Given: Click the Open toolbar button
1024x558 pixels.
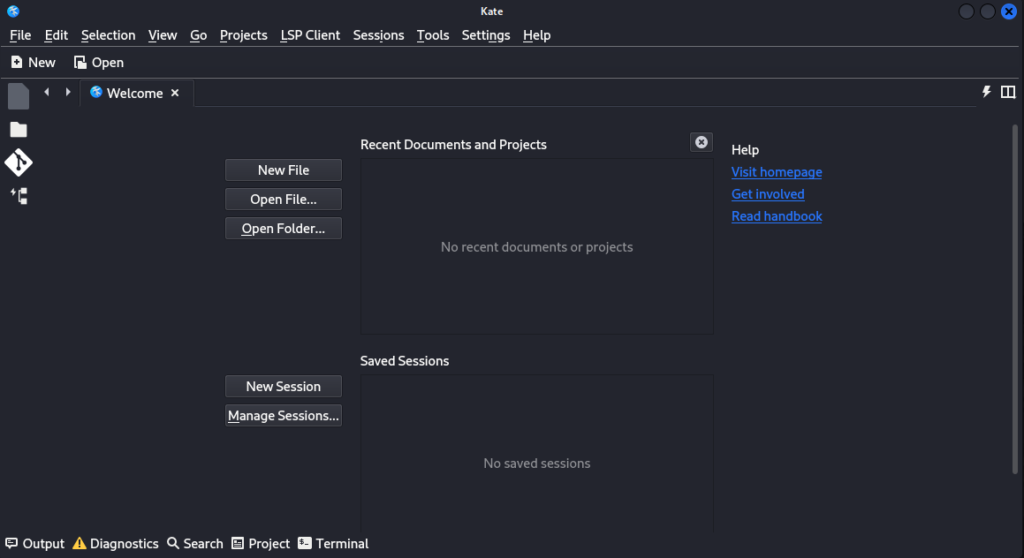Looking at the screenshot, I should [x=99, y=62].
